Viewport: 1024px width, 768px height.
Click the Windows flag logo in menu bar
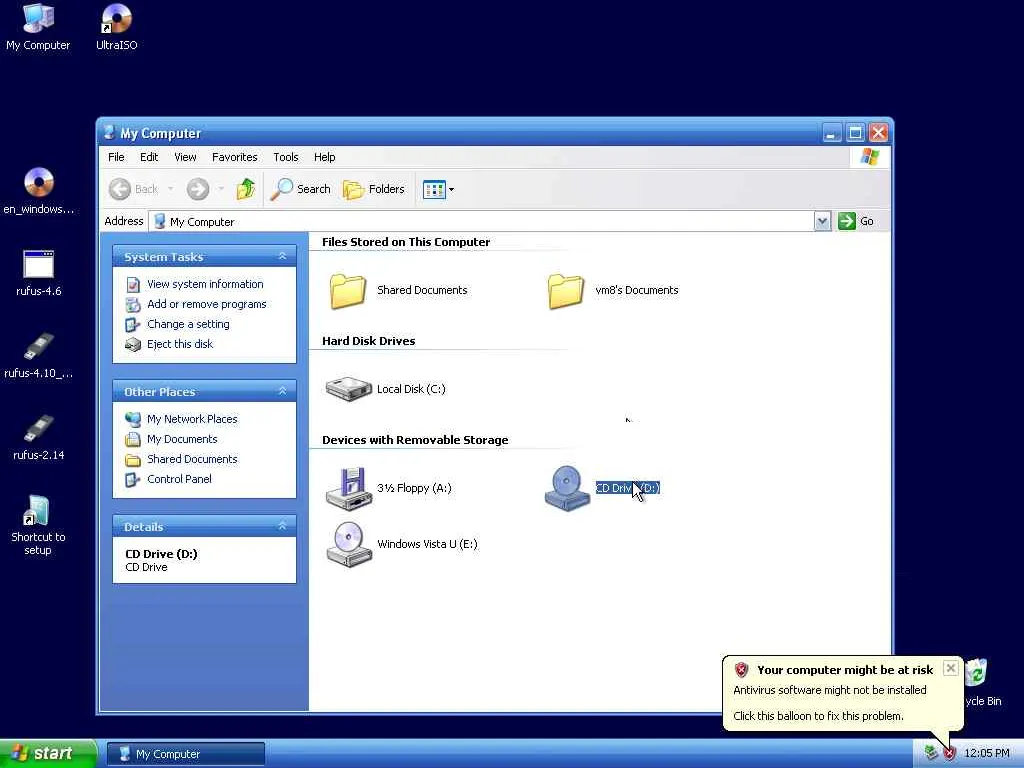[x=870, y=157]
